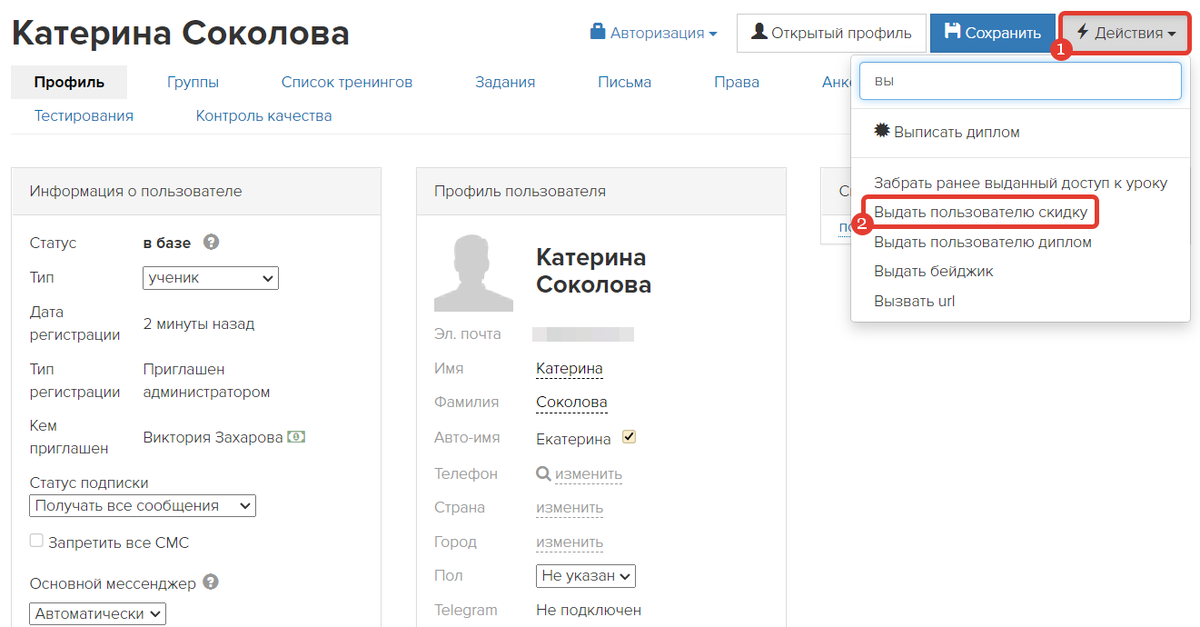Open the Список тренингов tab

[x=347, y=82]
